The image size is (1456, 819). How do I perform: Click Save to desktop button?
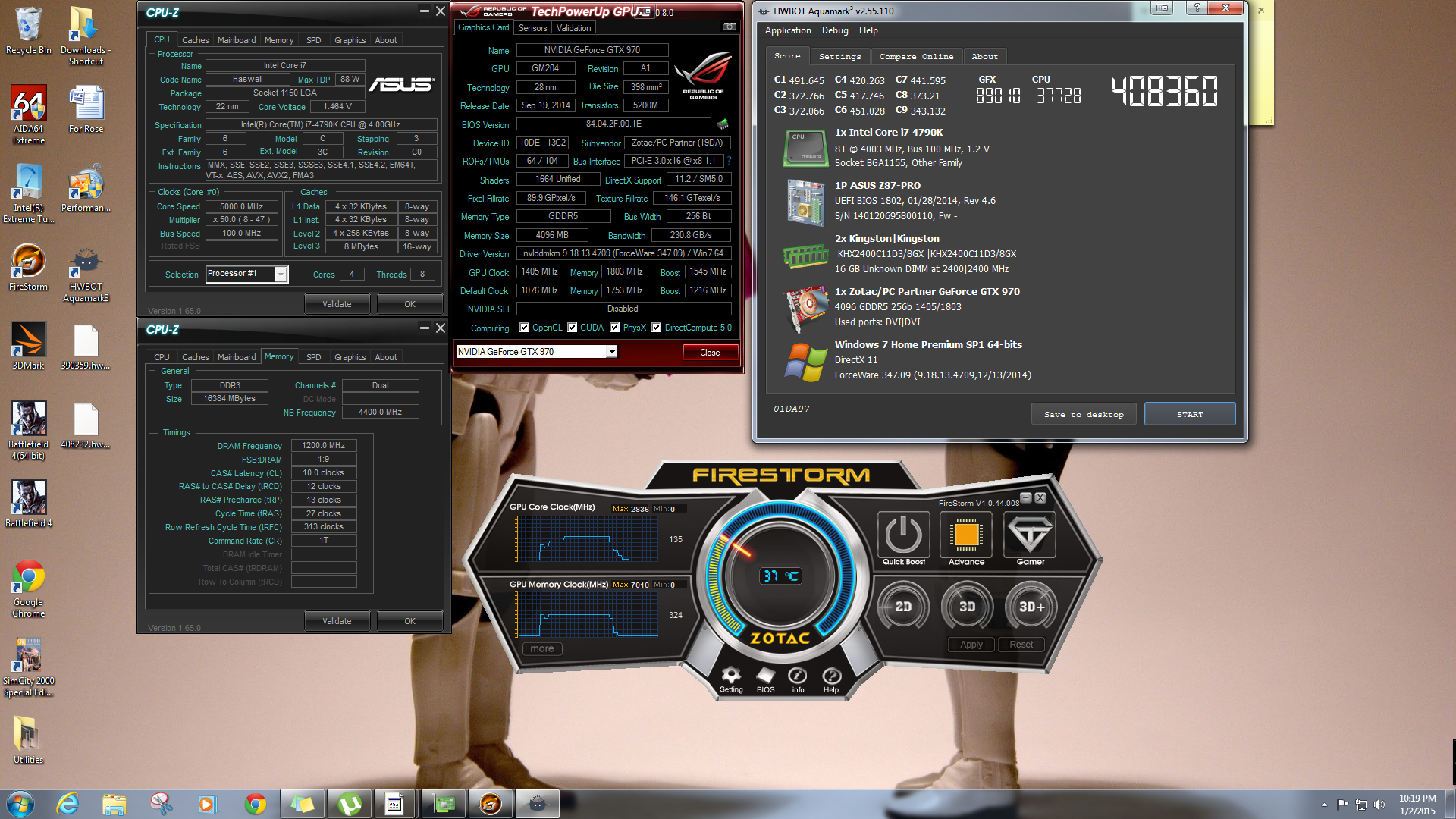click(1084, 414)
